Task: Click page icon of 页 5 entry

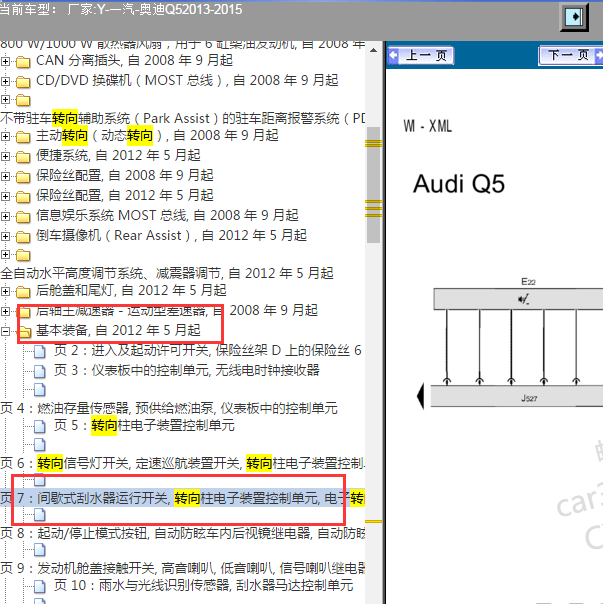Action: 40,426
